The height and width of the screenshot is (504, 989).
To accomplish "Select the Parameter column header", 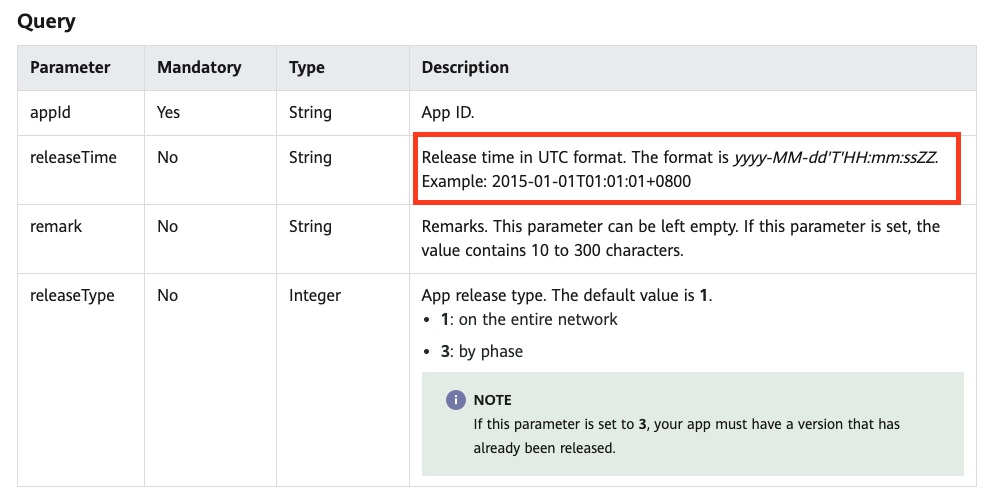I will click(x=70, y=67).
